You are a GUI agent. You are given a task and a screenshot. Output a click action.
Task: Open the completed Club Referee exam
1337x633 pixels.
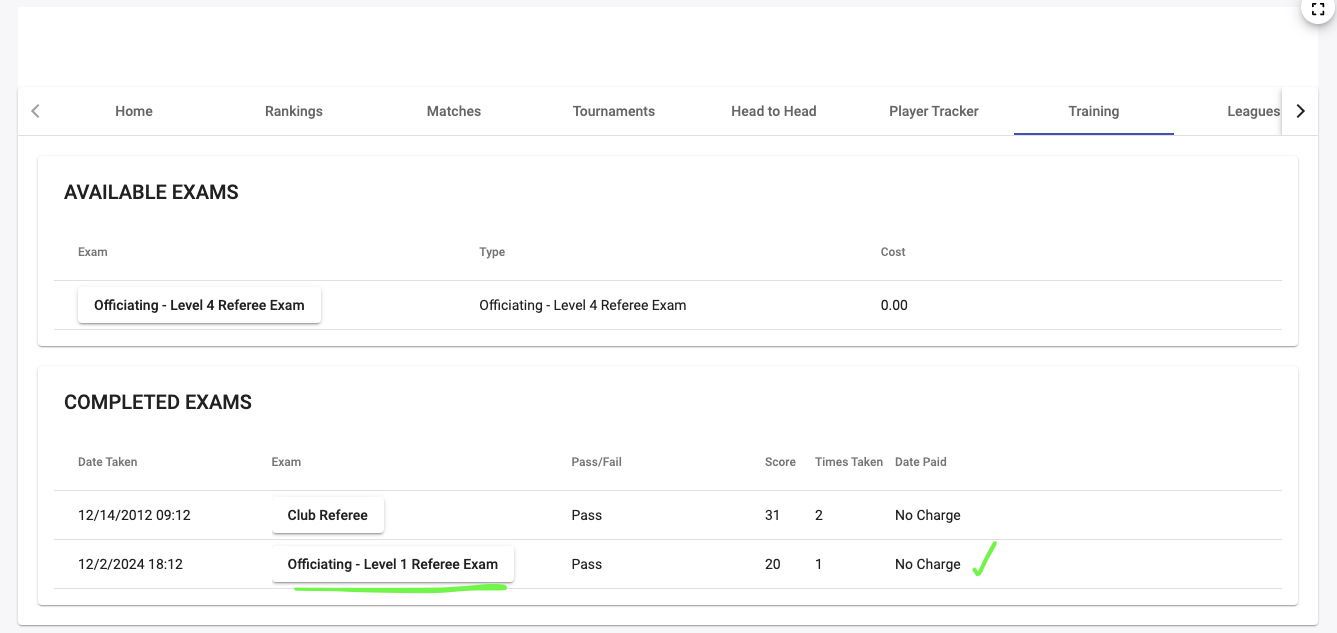[x=328, y=515]
